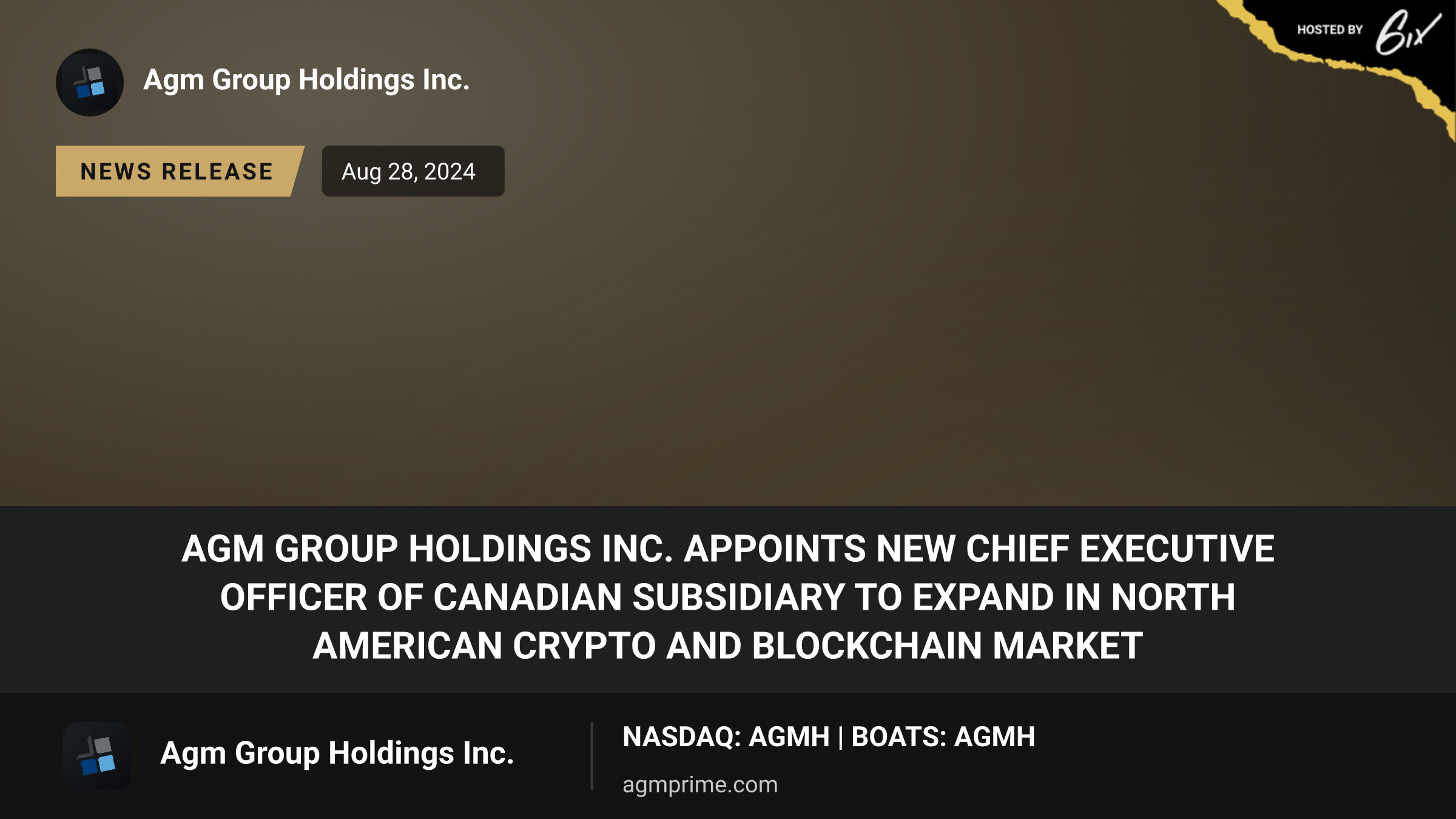Click the square AGM logo in footer
Image resolution: width=1456 pixels, height=819 pixels.
97,755
